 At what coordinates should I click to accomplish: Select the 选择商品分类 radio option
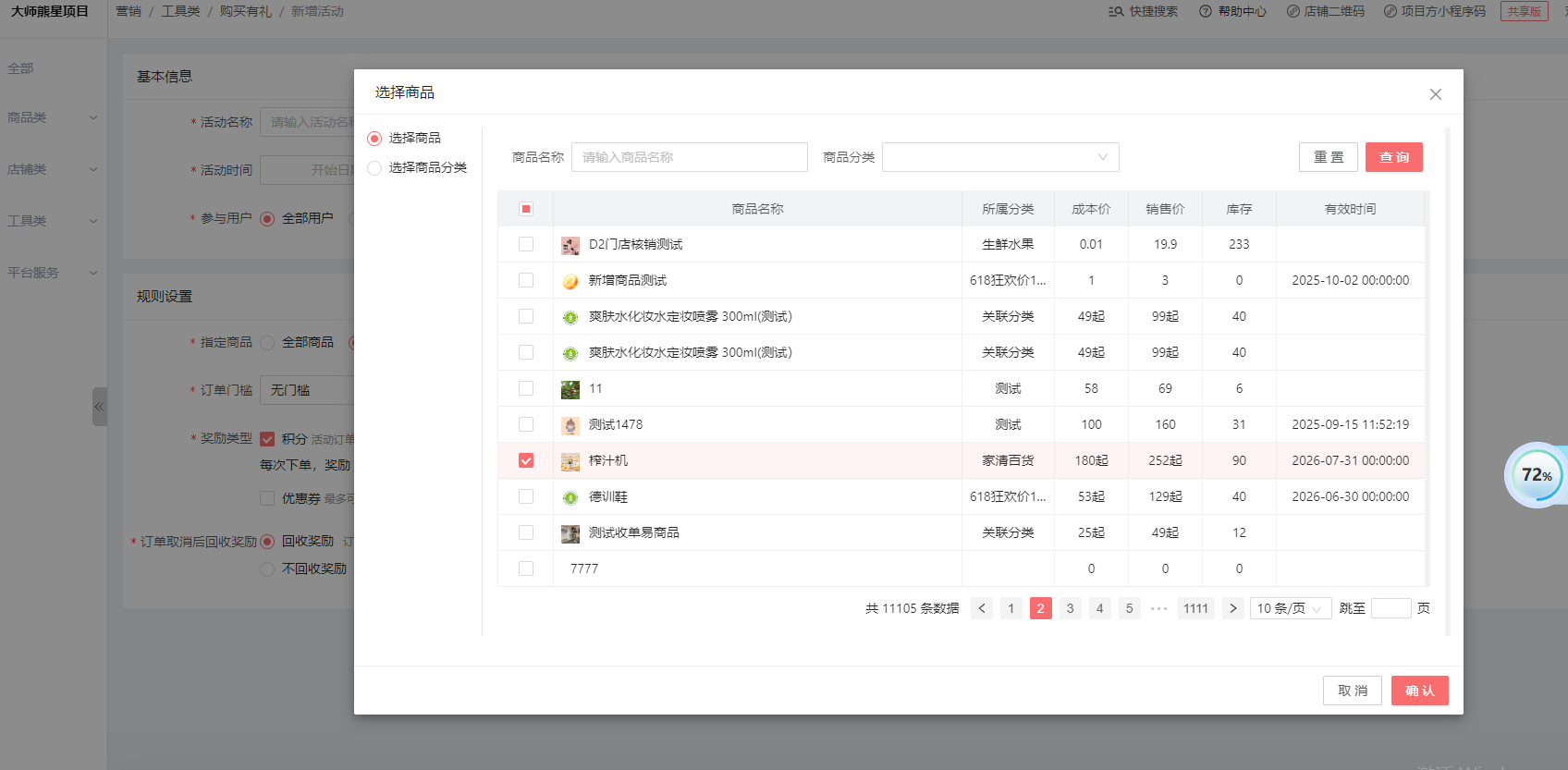(374, 168)
